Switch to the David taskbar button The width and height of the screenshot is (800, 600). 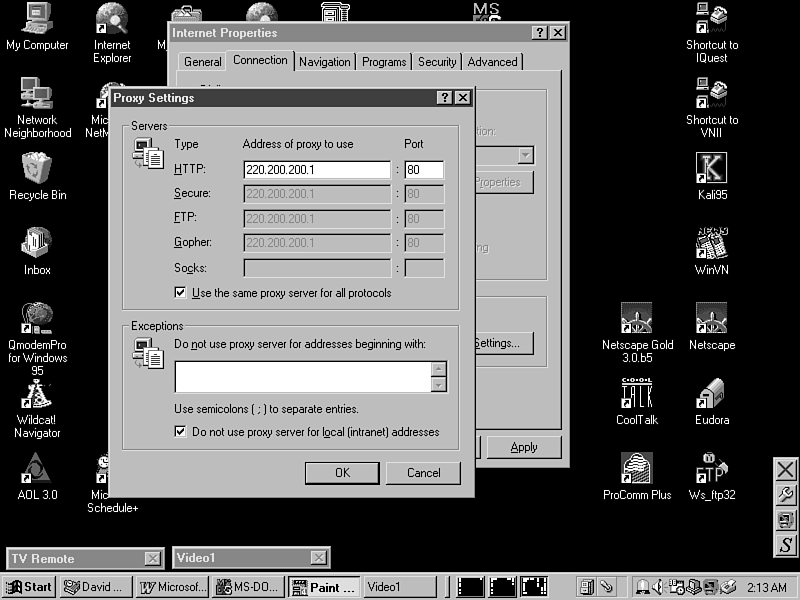pyautogui.click(x=96, y=587)
